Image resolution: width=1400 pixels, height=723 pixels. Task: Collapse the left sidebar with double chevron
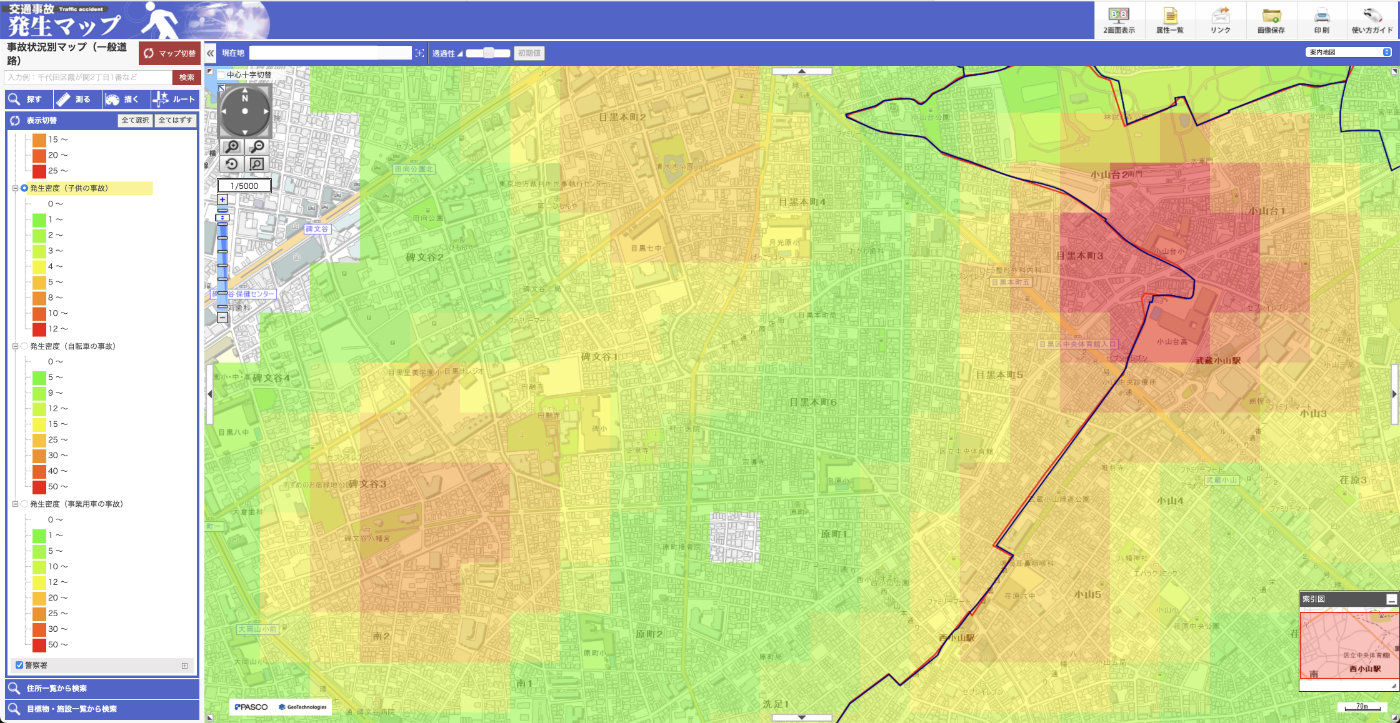click(x=211, y=53)
